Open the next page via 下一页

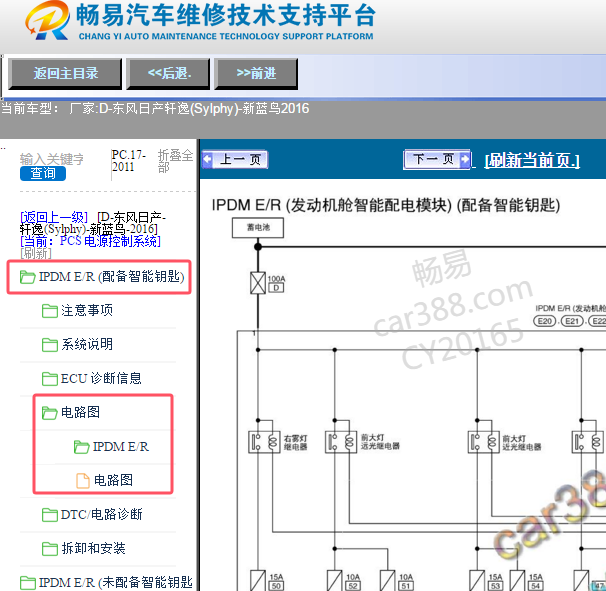[437, 159]
